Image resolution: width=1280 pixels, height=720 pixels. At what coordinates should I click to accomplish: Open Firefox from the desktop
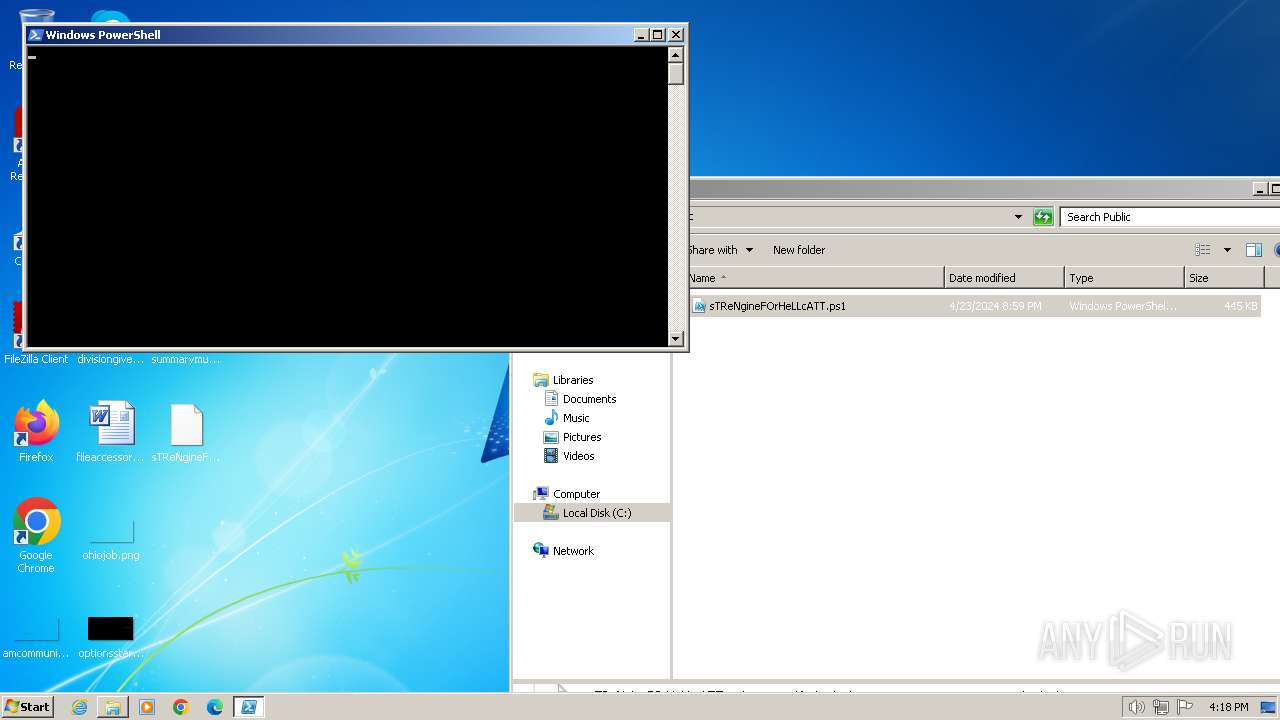click(x=36, y=430)
